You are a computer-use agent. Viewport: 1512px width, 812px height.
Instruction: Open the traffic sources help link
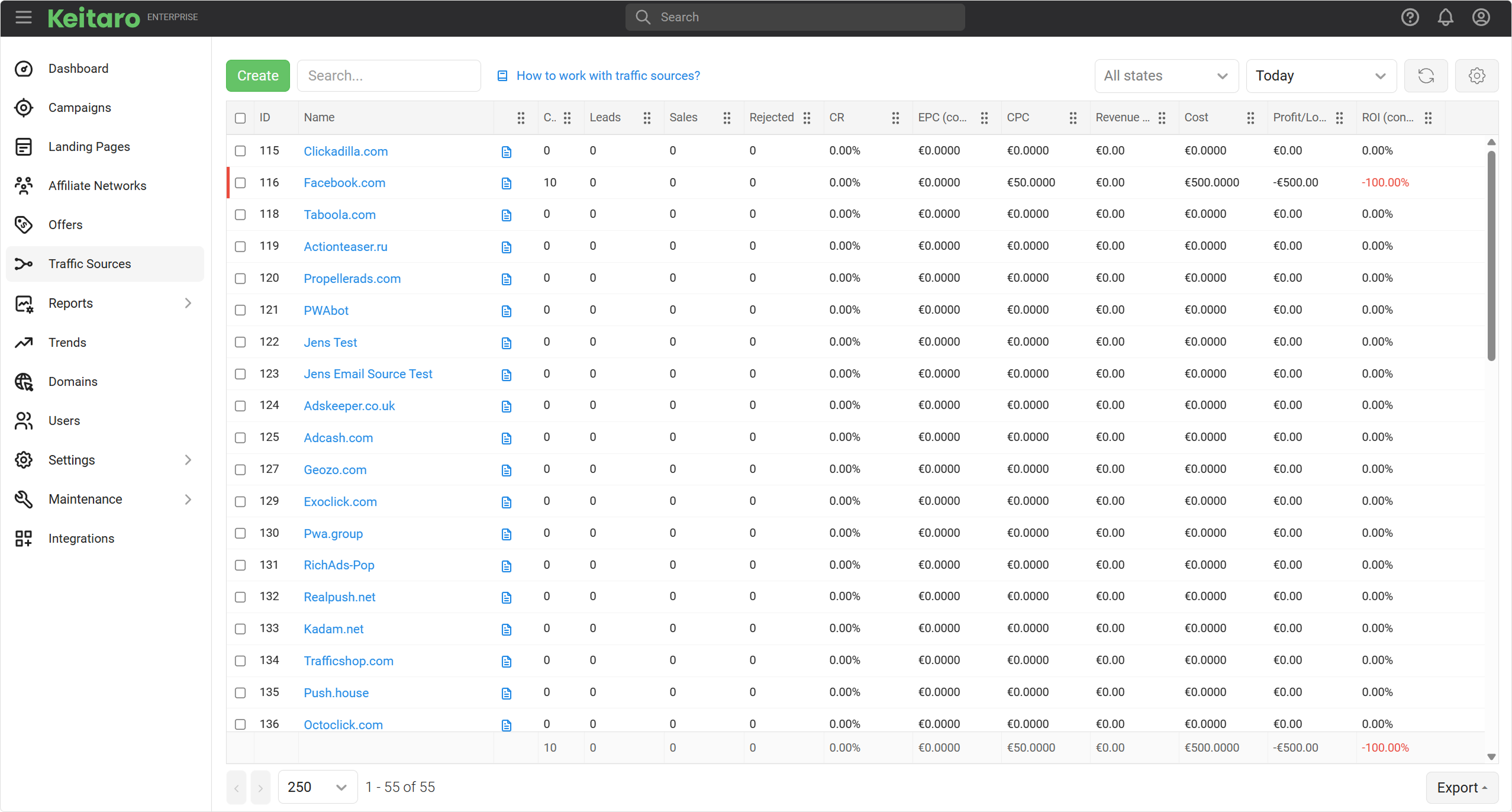pyautogui.click(x=608, y=76)
